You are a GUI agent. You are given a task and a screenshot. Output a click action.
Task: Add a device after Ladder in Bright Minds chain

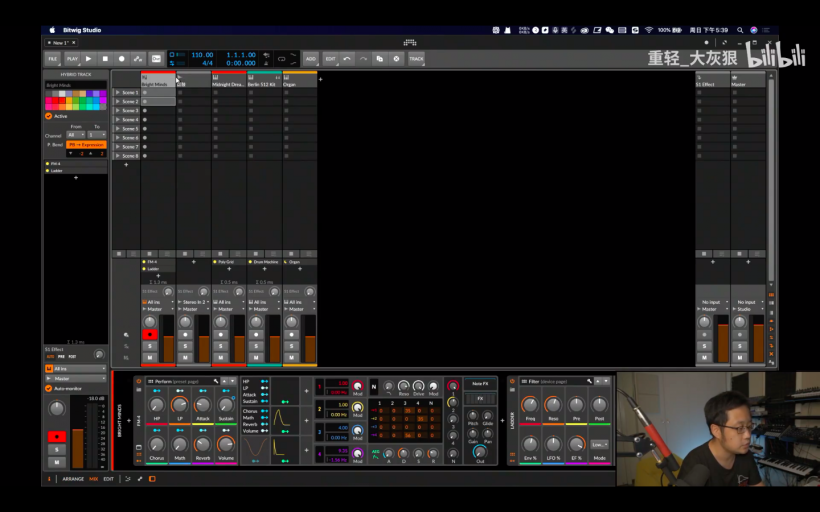tap(158, 276)
